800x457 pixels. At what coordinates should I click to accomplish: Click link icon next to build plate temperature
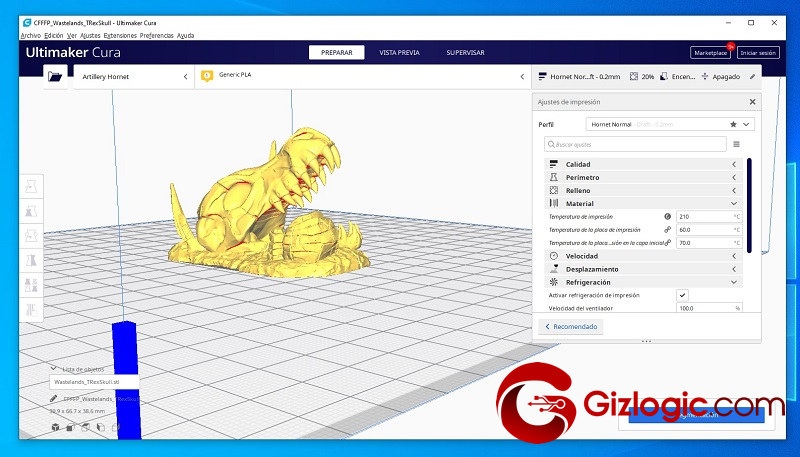click(x=668, y=229)
